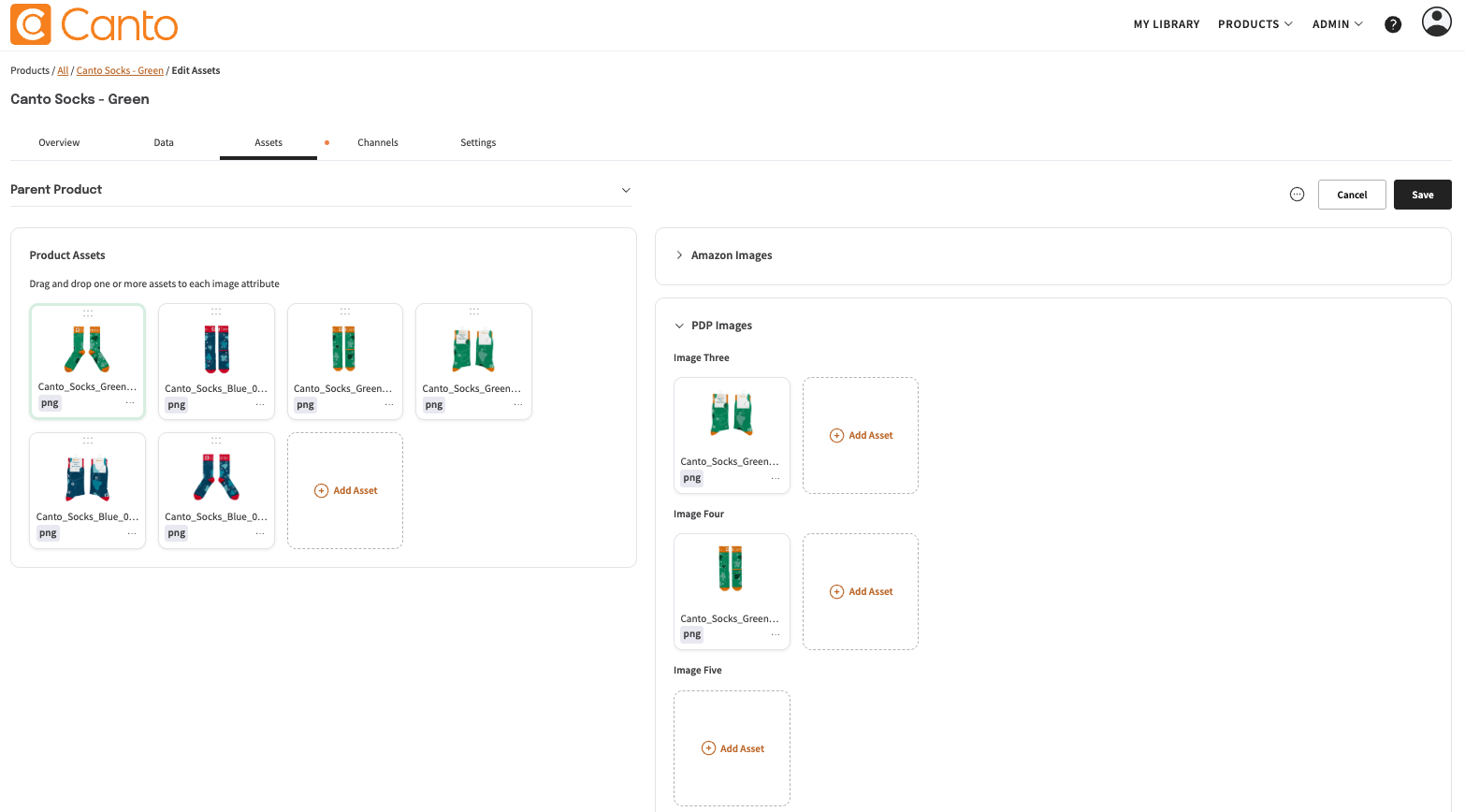This screenshot has height=812, width=1465.
Task: Switch to the Data tab
Action: pos(164,142)
